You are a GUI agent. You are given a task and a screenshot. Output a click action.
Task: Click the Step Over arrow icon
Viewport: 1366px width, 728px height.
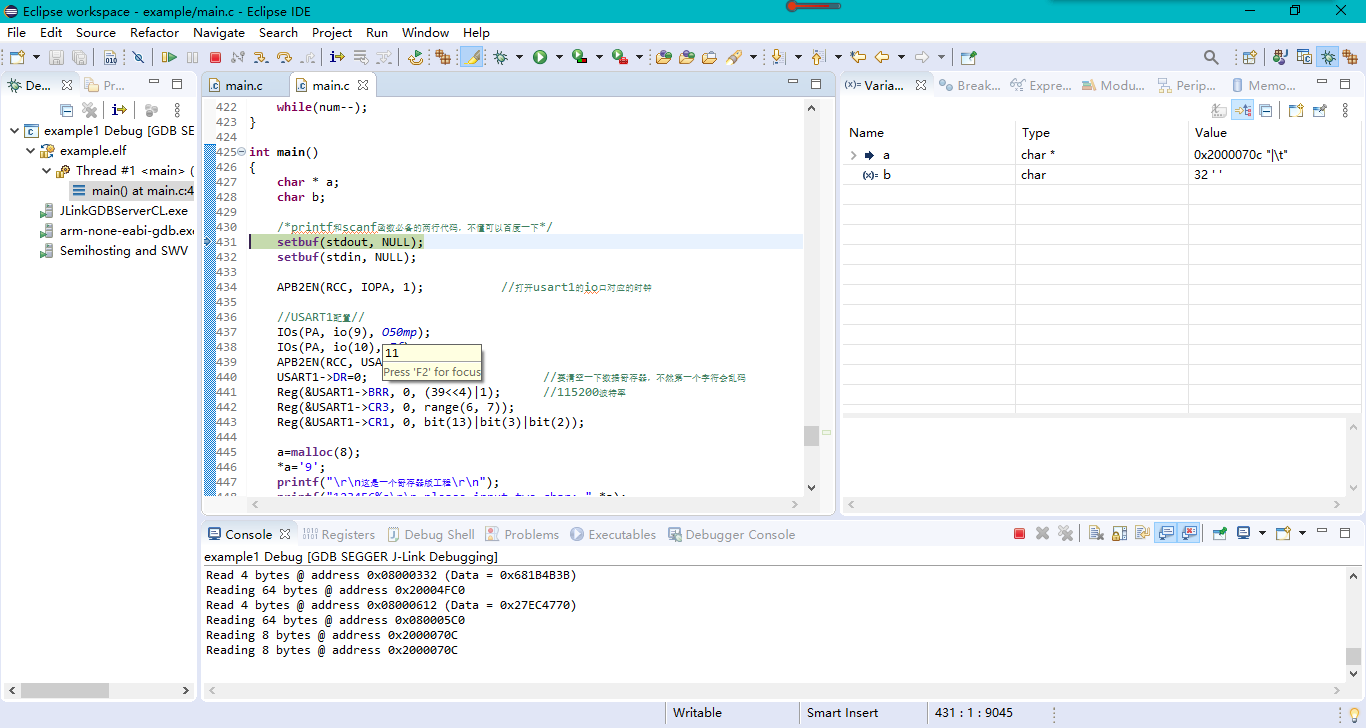point(284,57)
